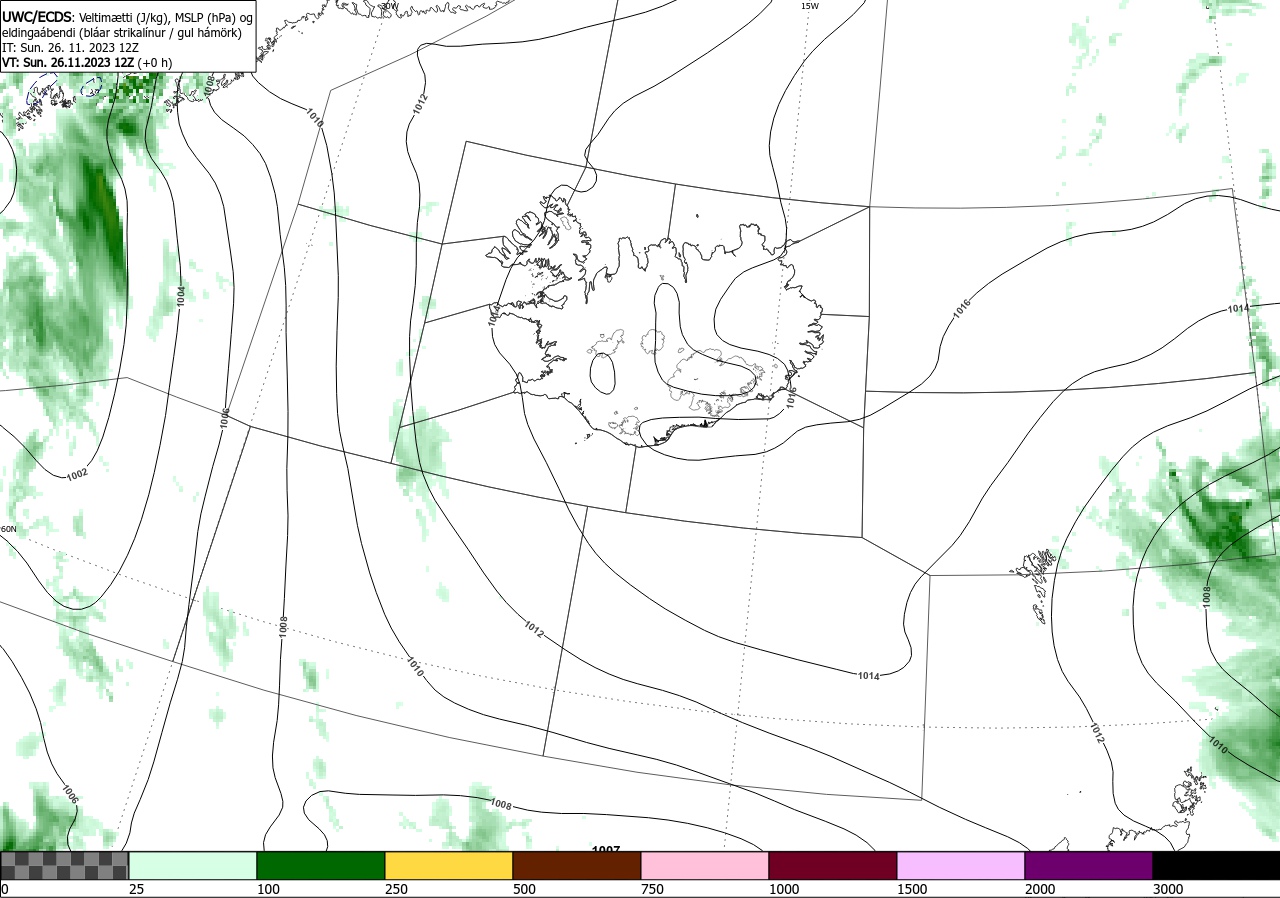Viewport: 1280px width, 898px height.
Task: Click the '60N' latitude label
Action: [x=8, y=529]
